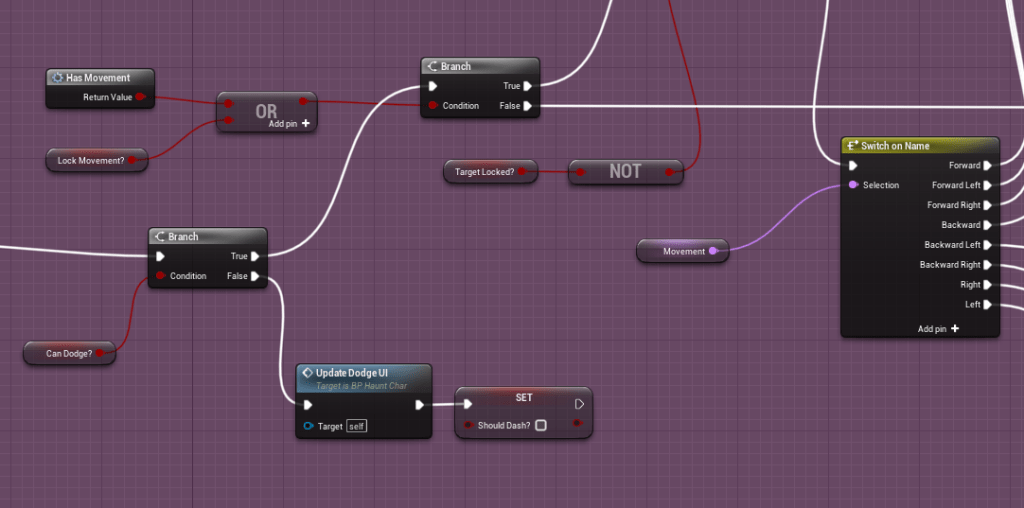
Task: Click the Target pin on Update Dodge UI
Action: [308, 426]
